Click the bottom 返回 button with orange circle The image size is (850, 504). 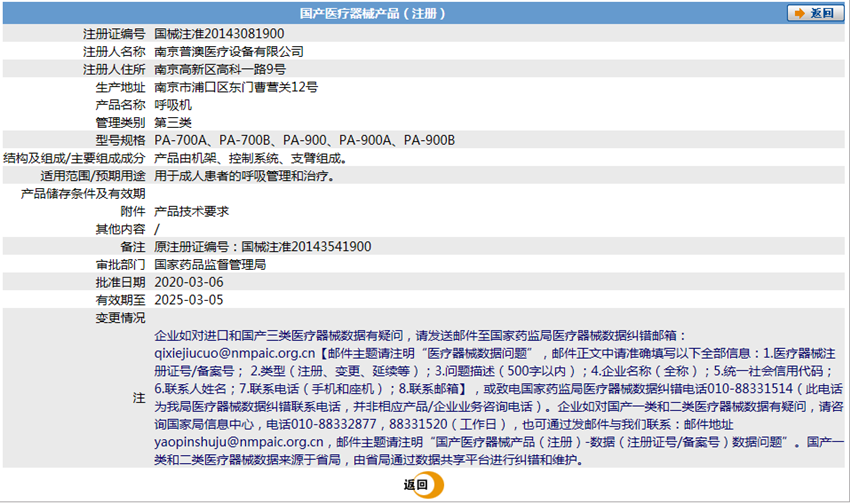(423, 485)
